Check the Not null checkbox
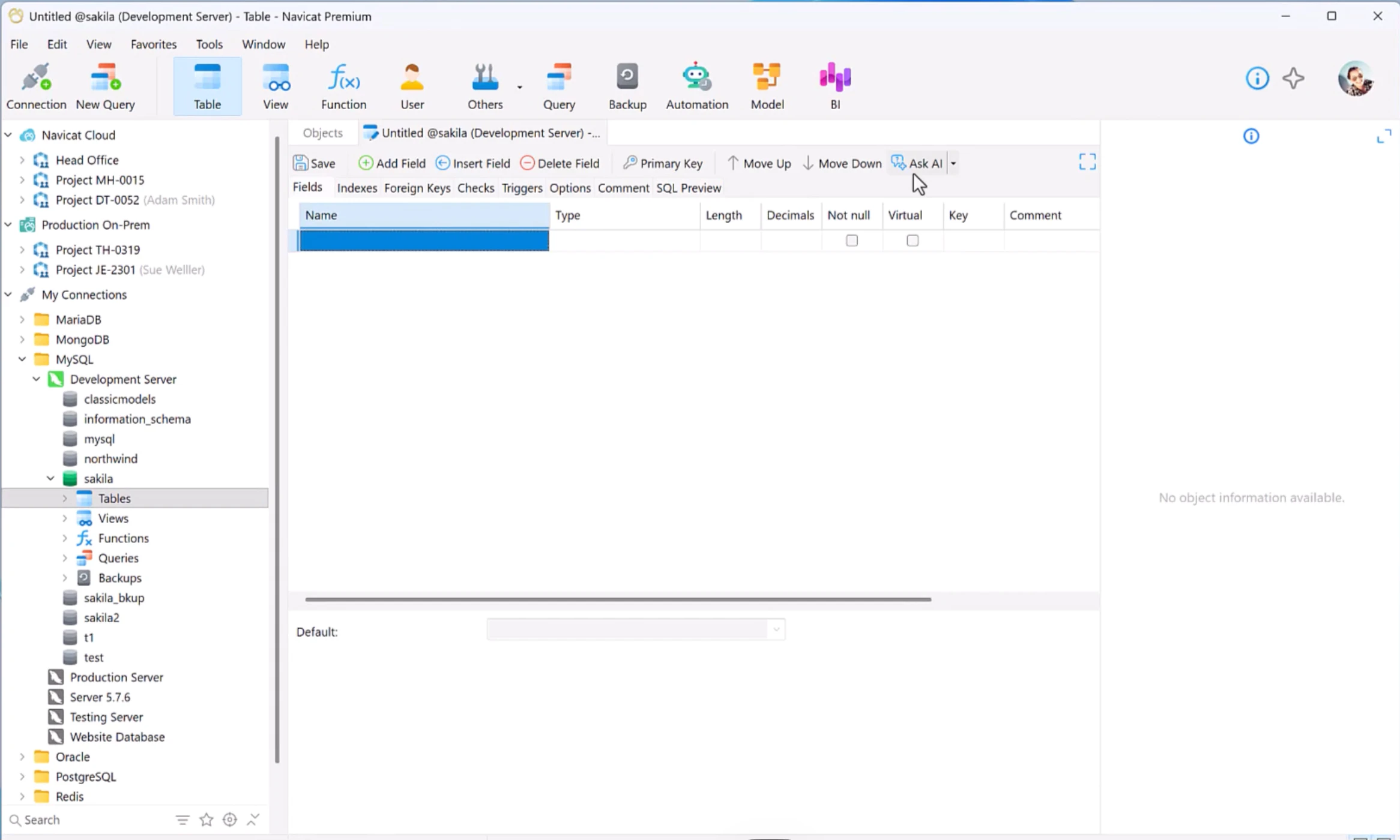1400x840 pixels. (851, 241)
